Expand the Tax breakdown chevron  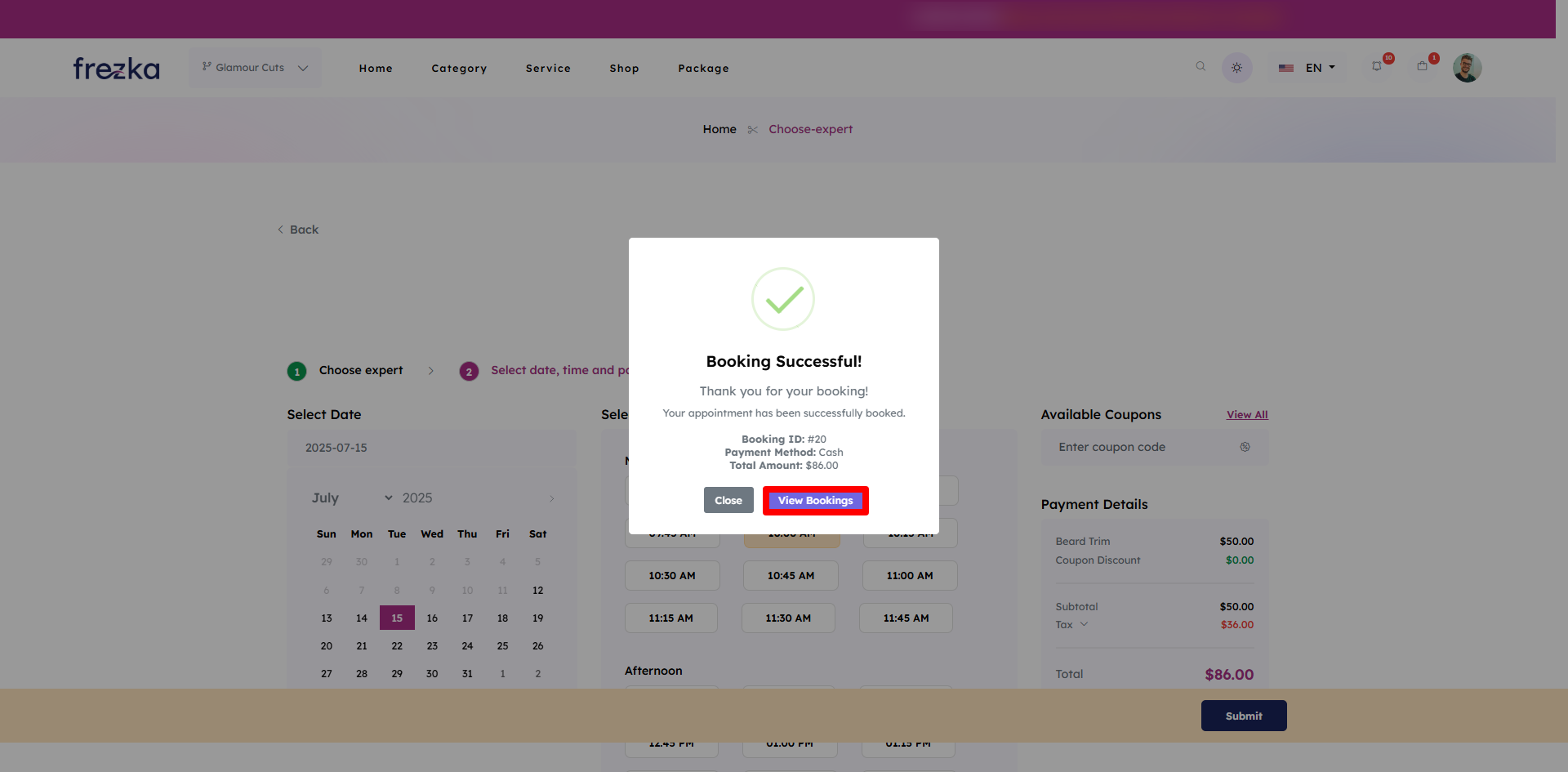click(x=1085, y=624)
